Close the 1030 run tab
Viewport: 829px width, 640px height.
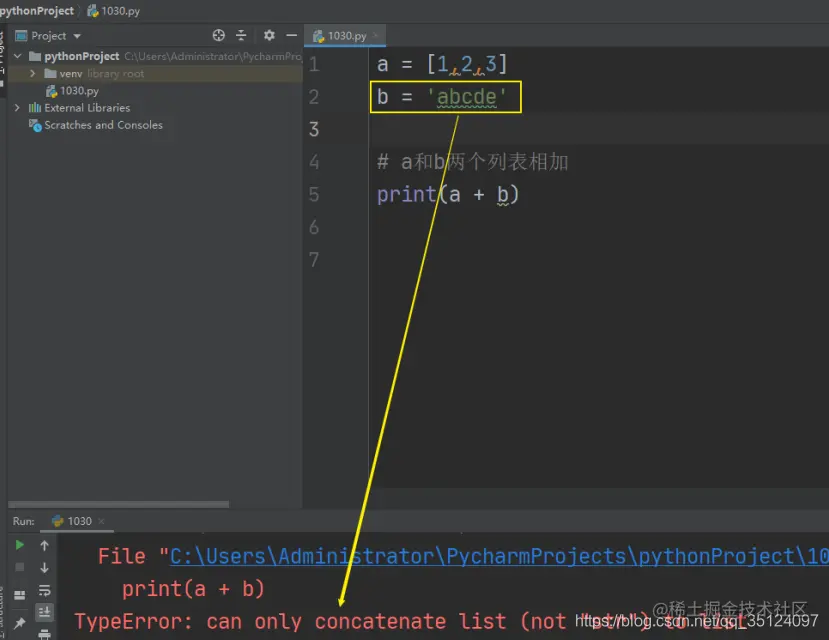click(102, 521)
